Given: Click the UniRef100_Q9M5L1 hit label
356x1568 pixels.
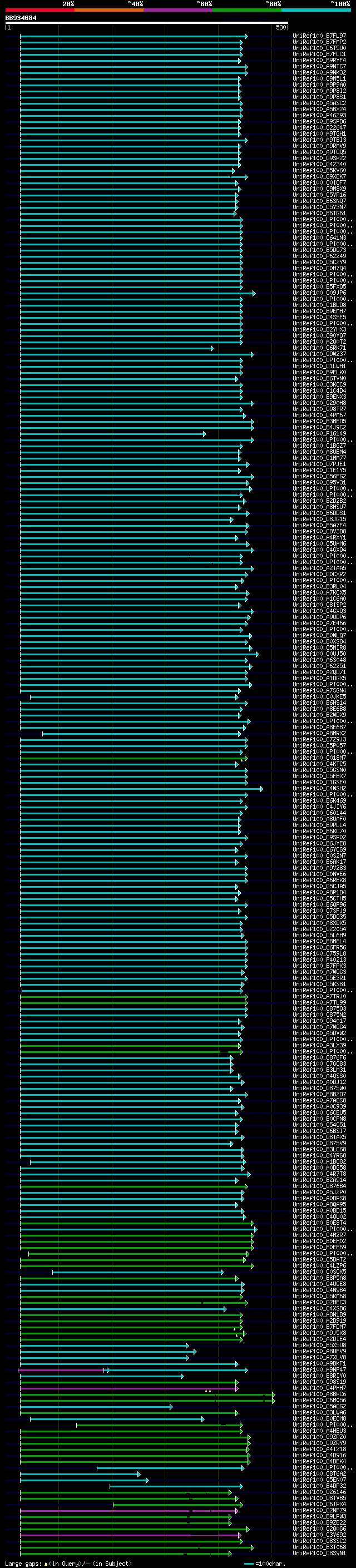Looking at the screenshot, I should point(319,78).
